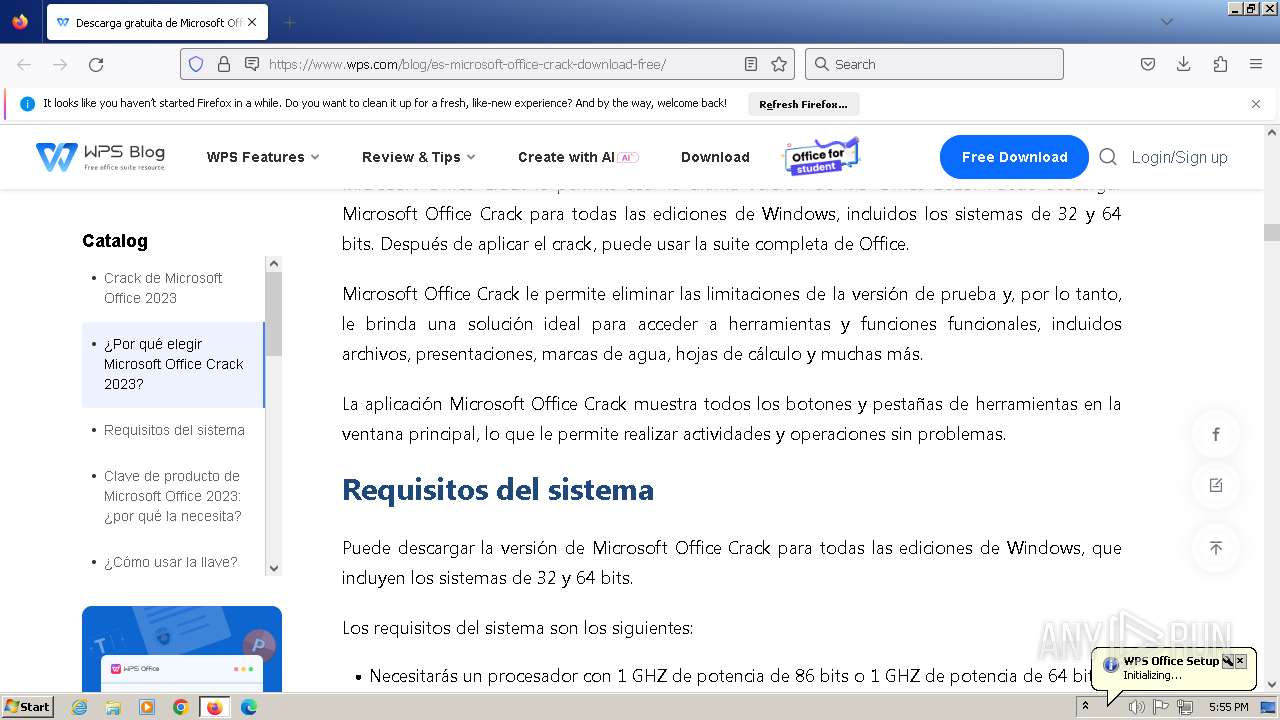Launch Chrome from the taskbar

pos(181,707)
